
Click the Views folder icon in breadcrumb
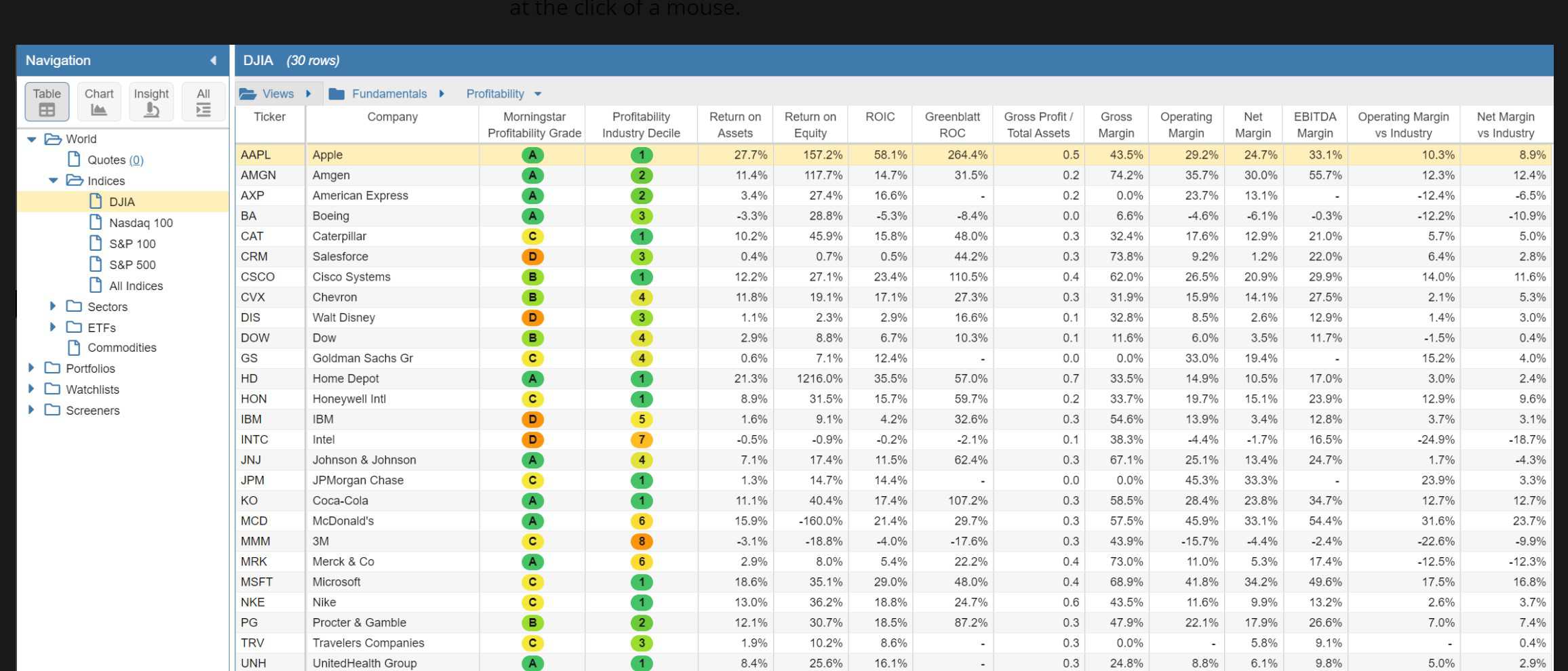[248, 94]
